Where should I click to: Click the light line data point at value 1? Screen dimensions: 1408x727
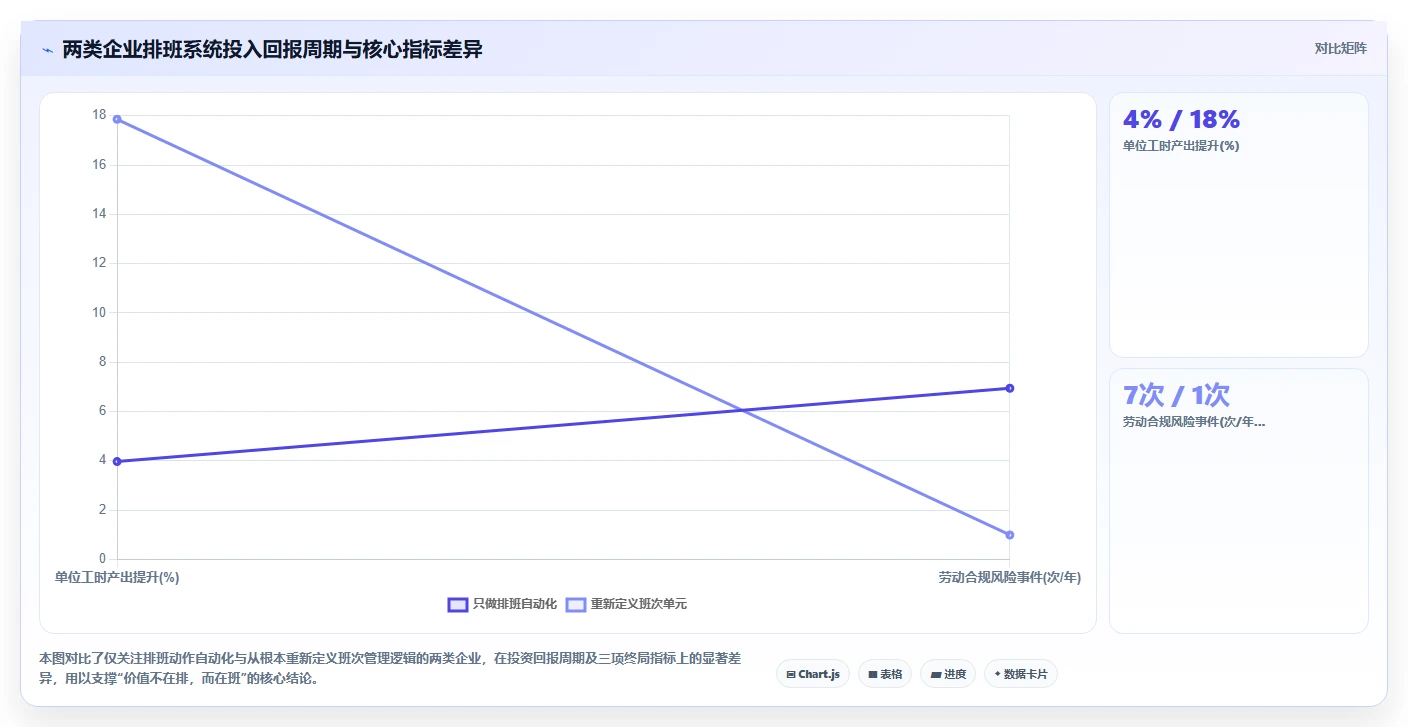click(1010, 535)
